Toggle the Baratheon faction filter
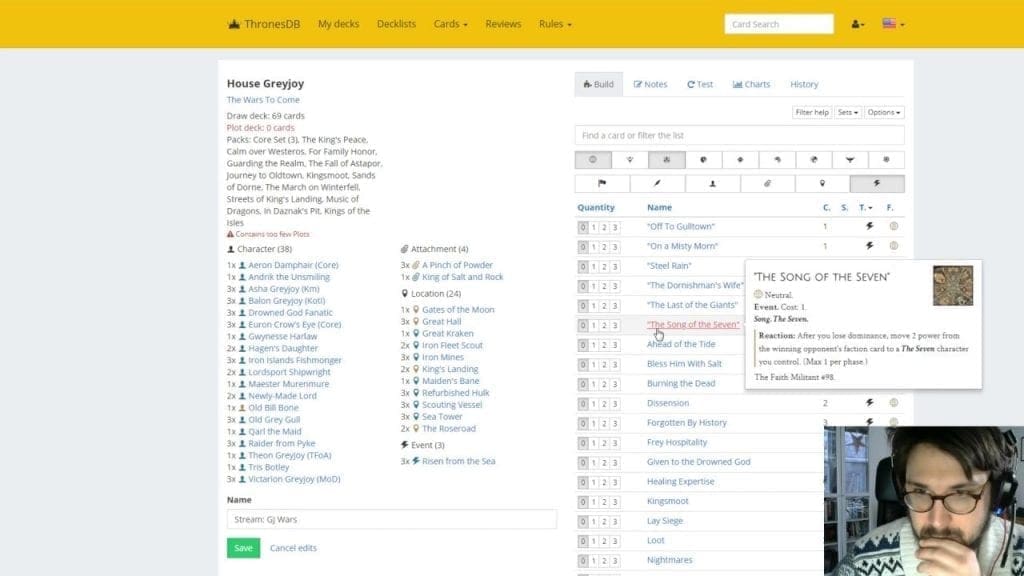The image size is (1024, 576). click(x=630, y=159)
